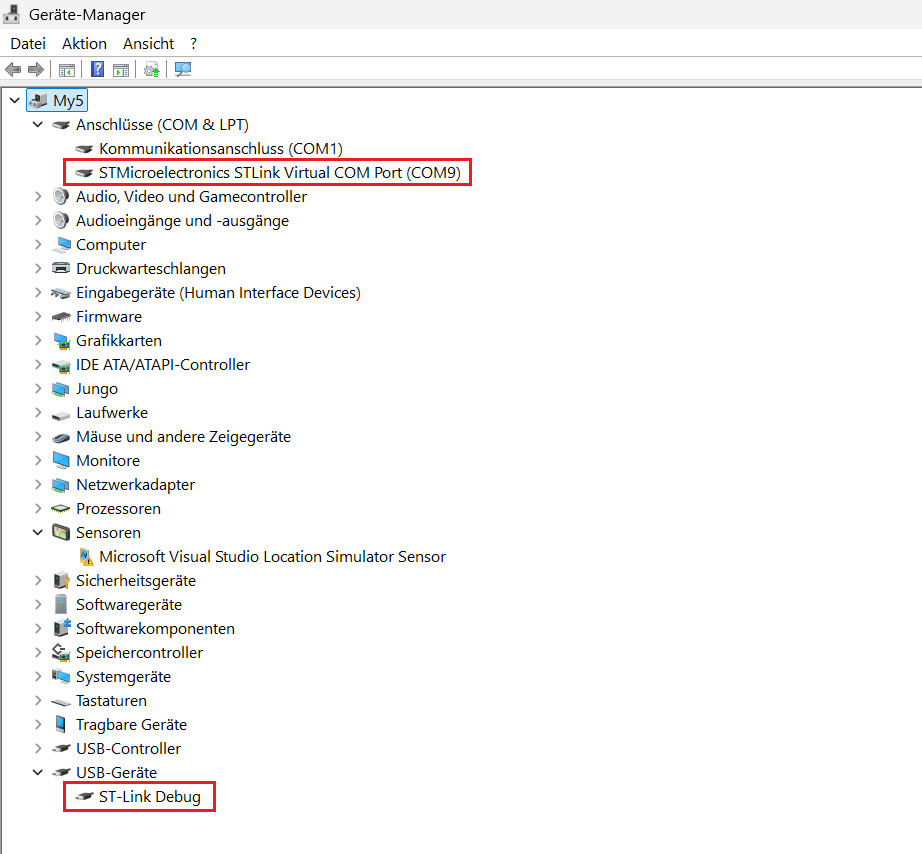Click the scan for hardware changes icon

pos(183,69)
